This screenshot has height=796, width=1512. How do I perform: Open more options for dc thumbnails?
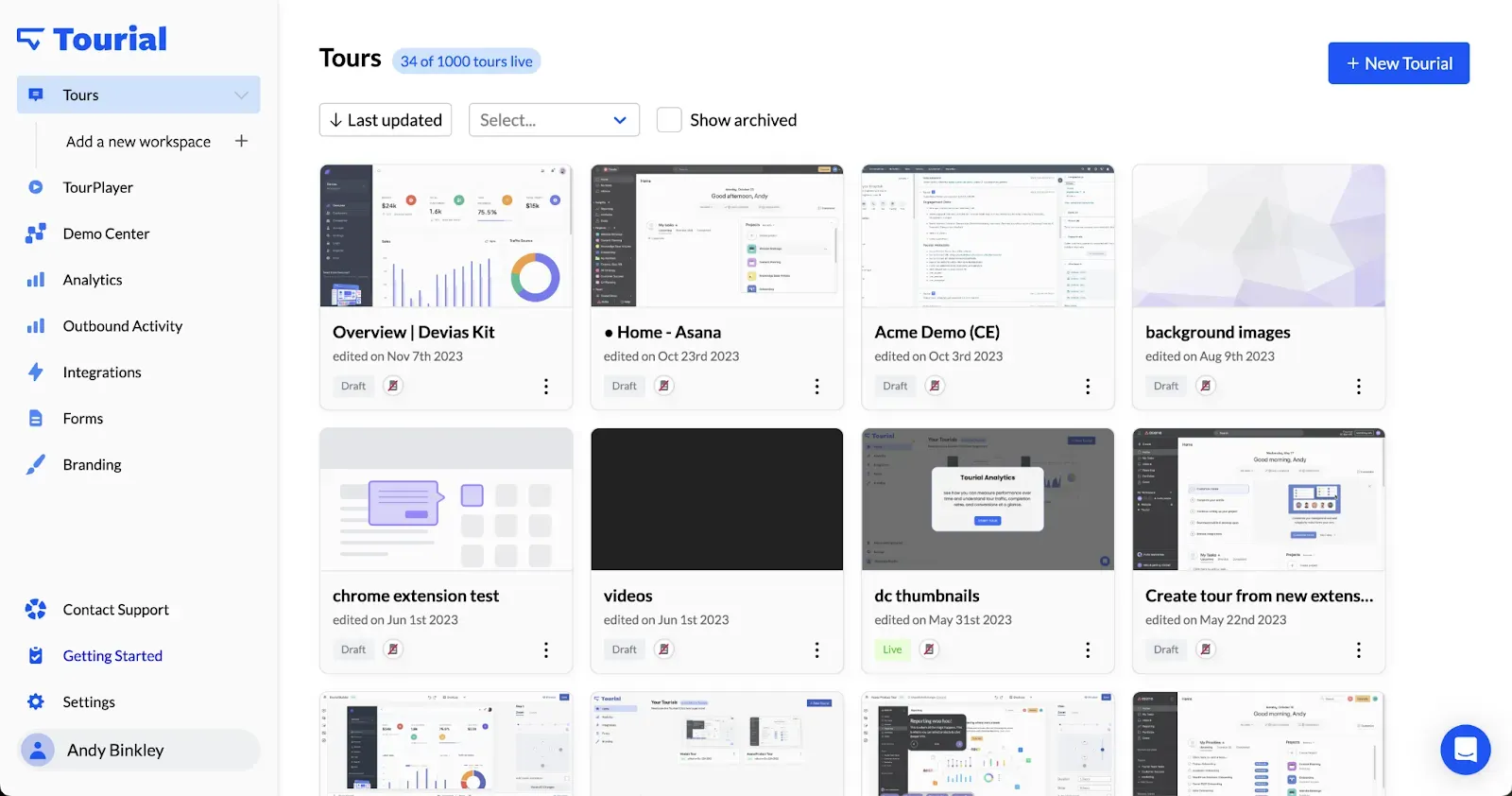(1088, 650)
